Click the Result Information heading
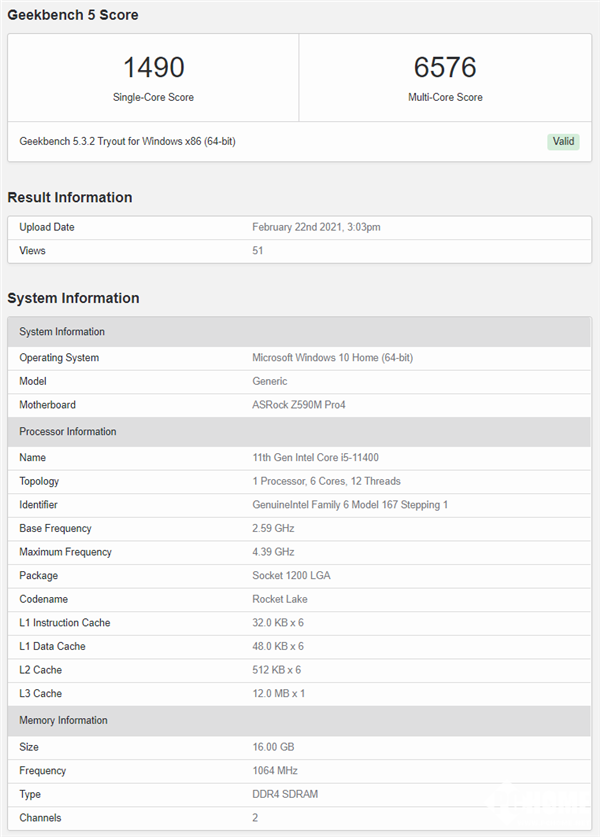This screenshot has height=837, width=600. click(x=70, y=197)
